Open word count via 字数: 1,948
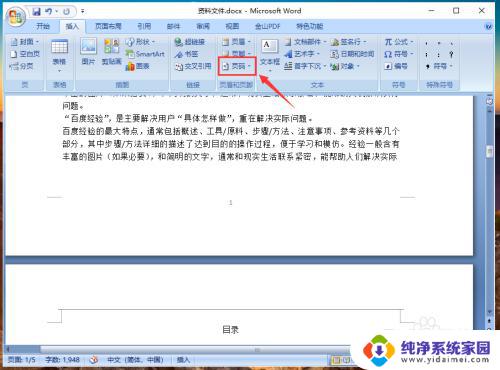Image resolution: width=500 pixels, height=370 pixels. [x=63, y=360]
